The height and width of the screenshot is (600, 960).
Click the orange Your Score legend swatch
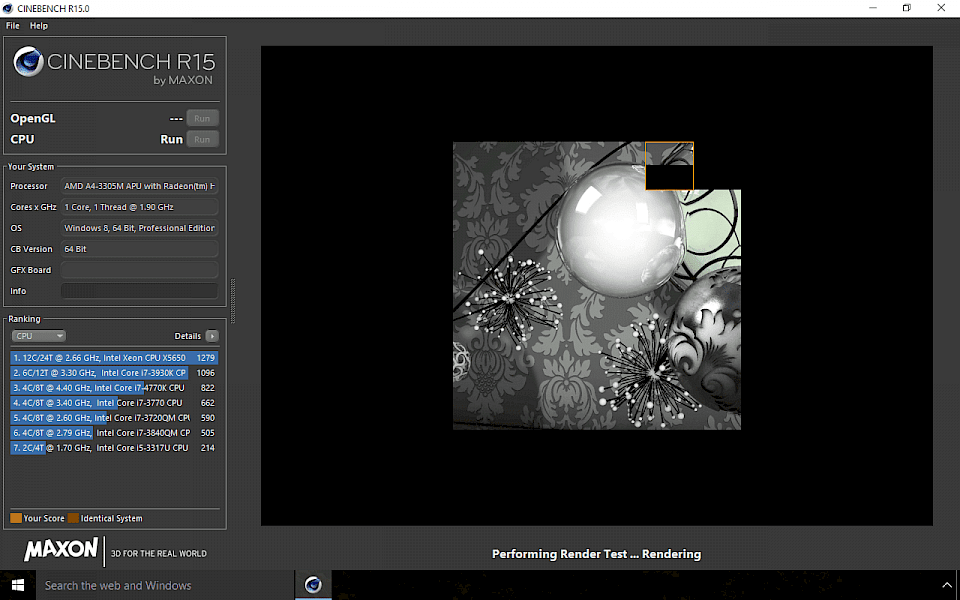(16, 518)
